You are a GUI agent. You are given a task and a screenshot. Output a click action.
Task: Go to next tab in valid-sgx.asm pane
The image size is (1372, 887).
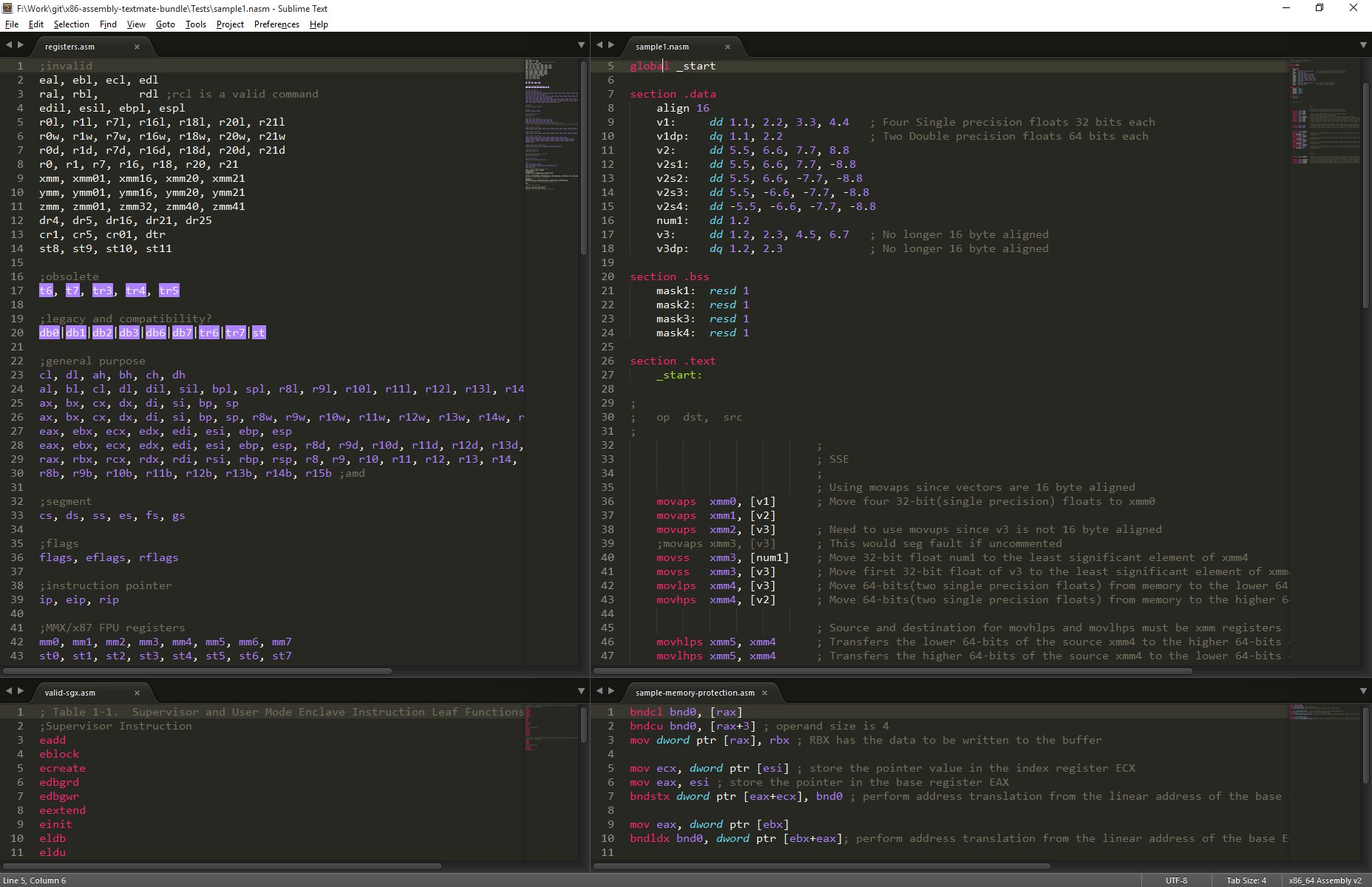coord(21,691)
